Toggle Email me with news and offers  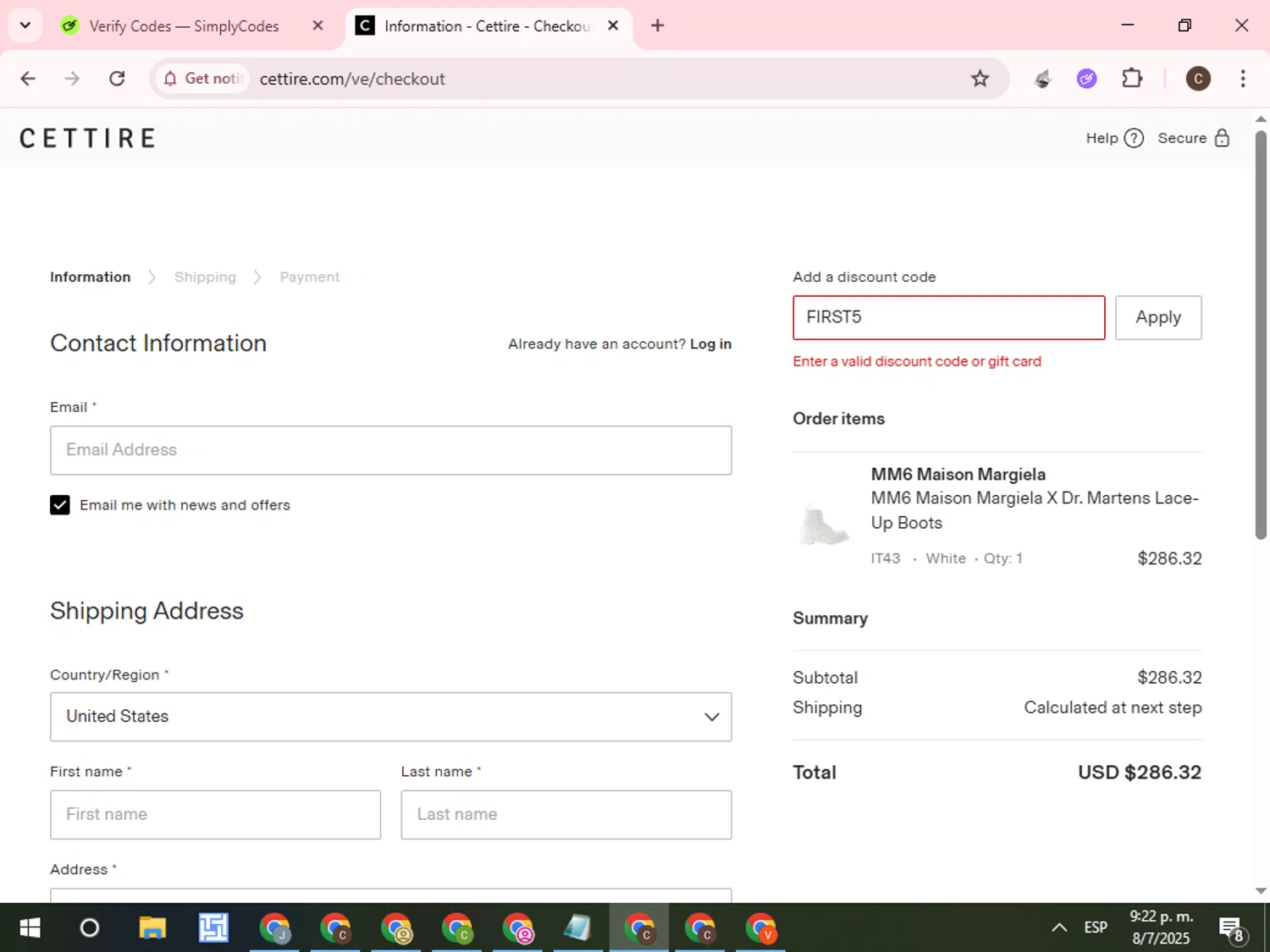tap(59, 505)
